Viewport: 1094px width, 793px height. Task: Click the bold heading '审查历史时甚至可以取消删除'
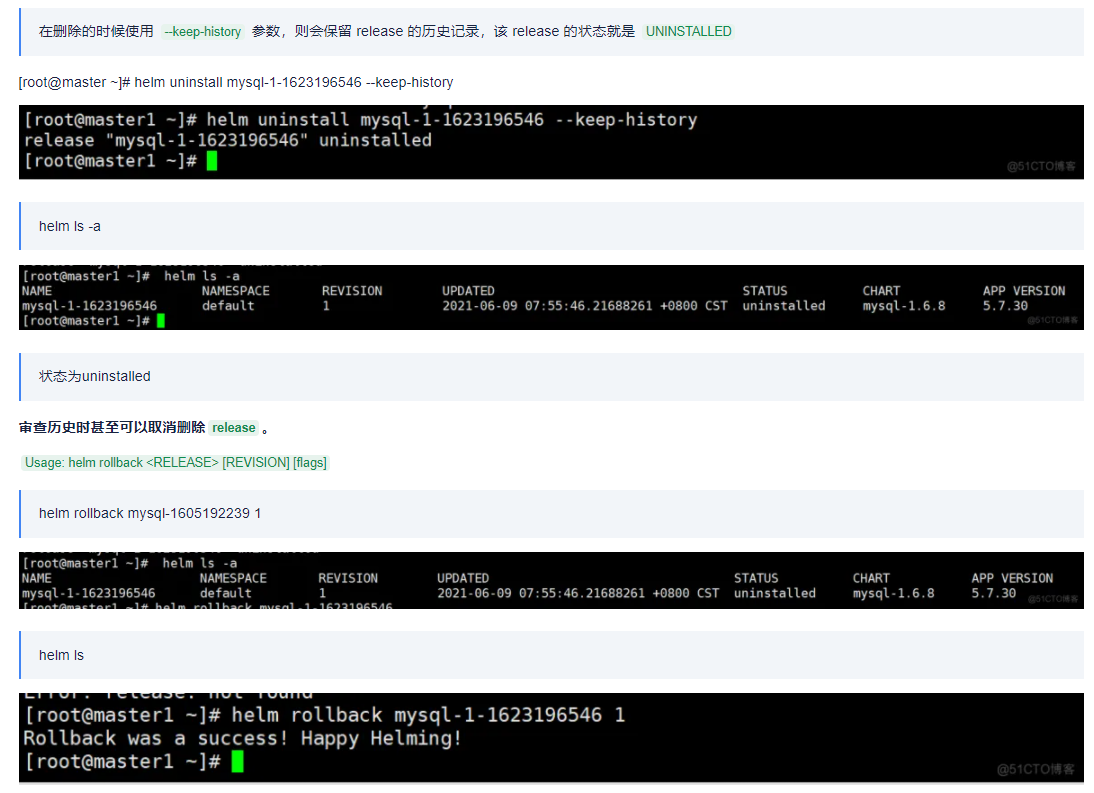[112, 428]
